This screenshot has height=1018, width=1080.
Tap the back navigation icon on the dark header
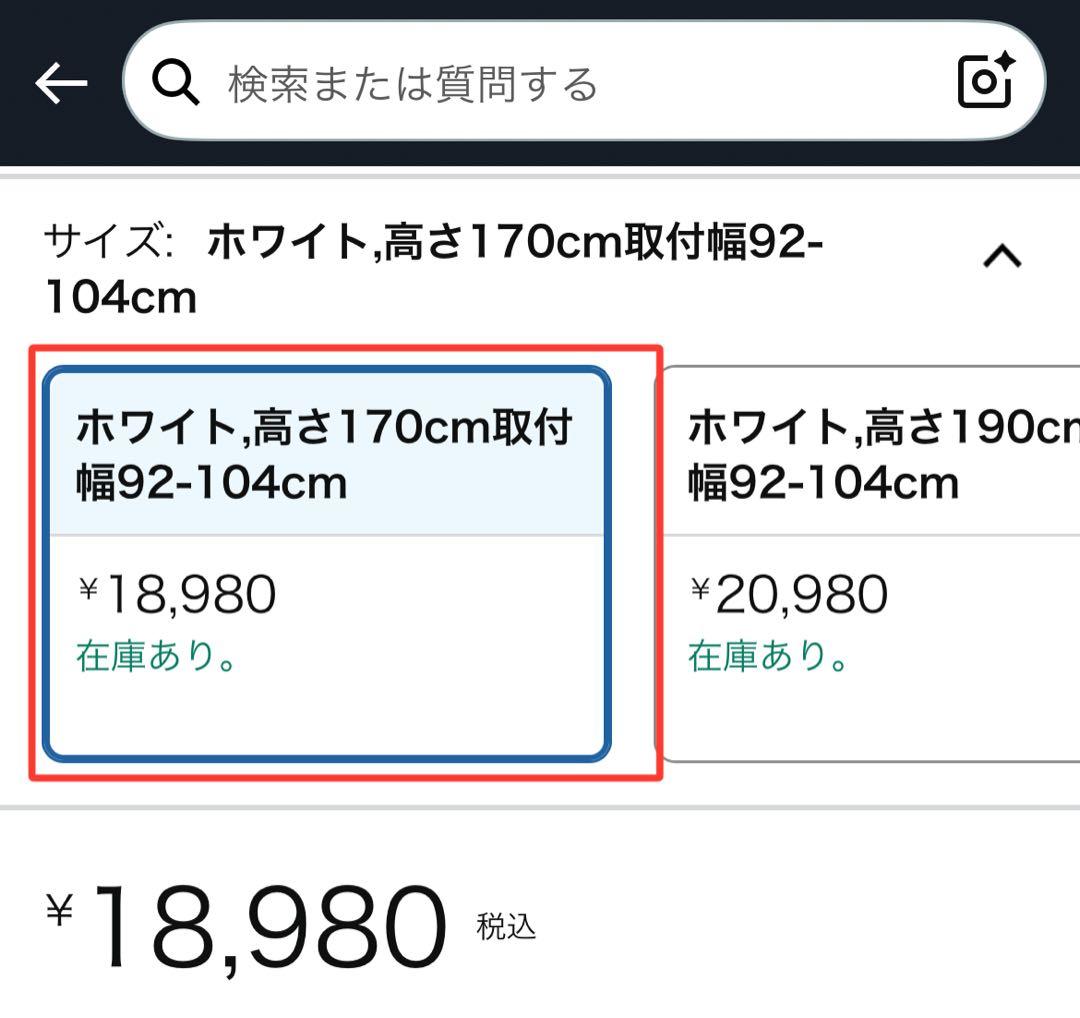(x=62, y=82)
